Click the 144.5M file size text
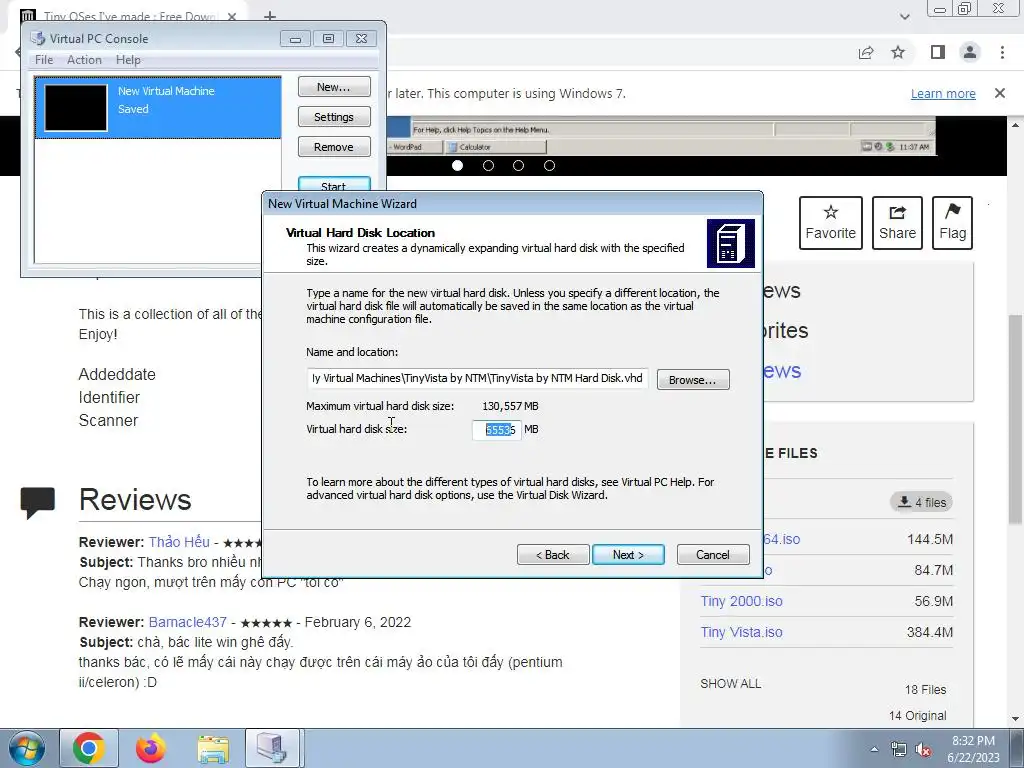 coord(929,539)
